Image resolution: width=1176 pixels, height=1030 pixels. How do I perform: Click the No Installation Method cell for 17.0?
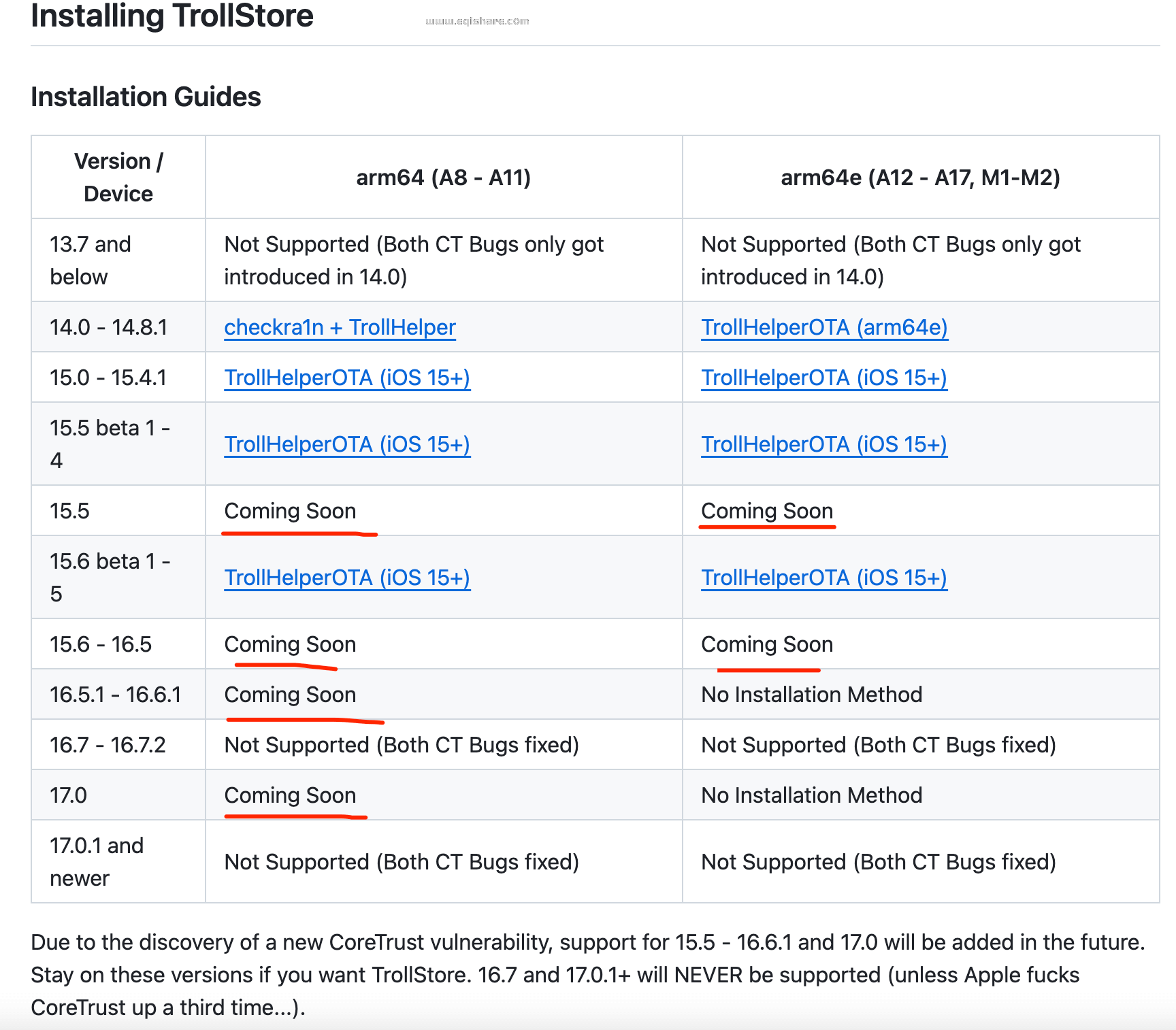coord(812,795)
